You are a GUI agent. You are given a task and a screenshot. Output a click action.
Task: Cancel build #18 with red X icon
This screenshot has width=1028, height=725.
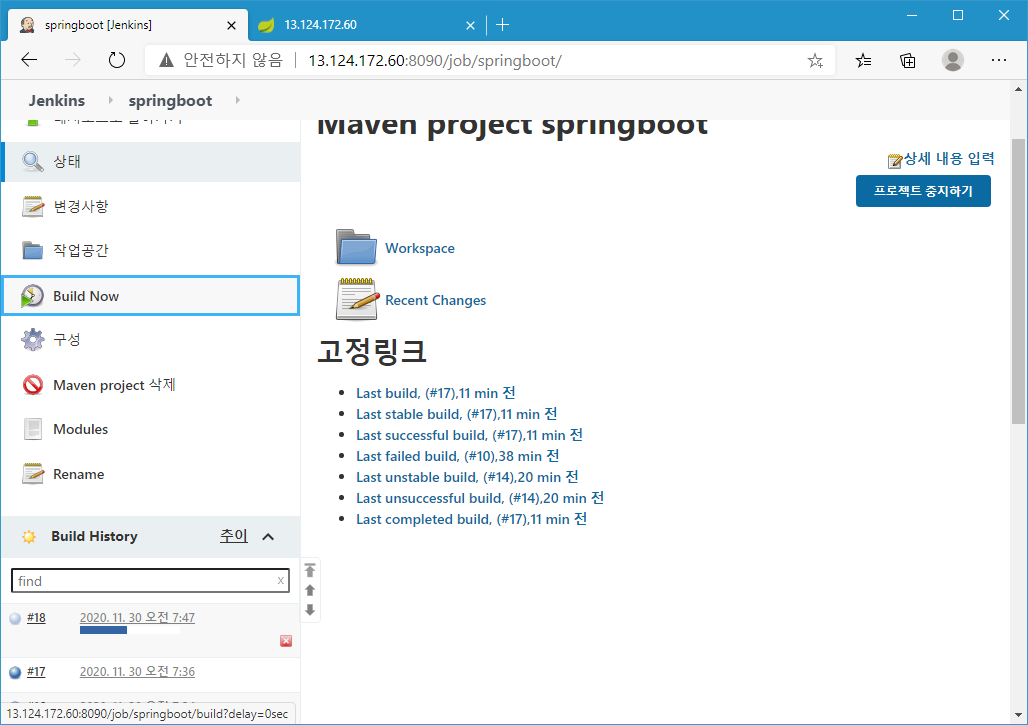point(286,641)
